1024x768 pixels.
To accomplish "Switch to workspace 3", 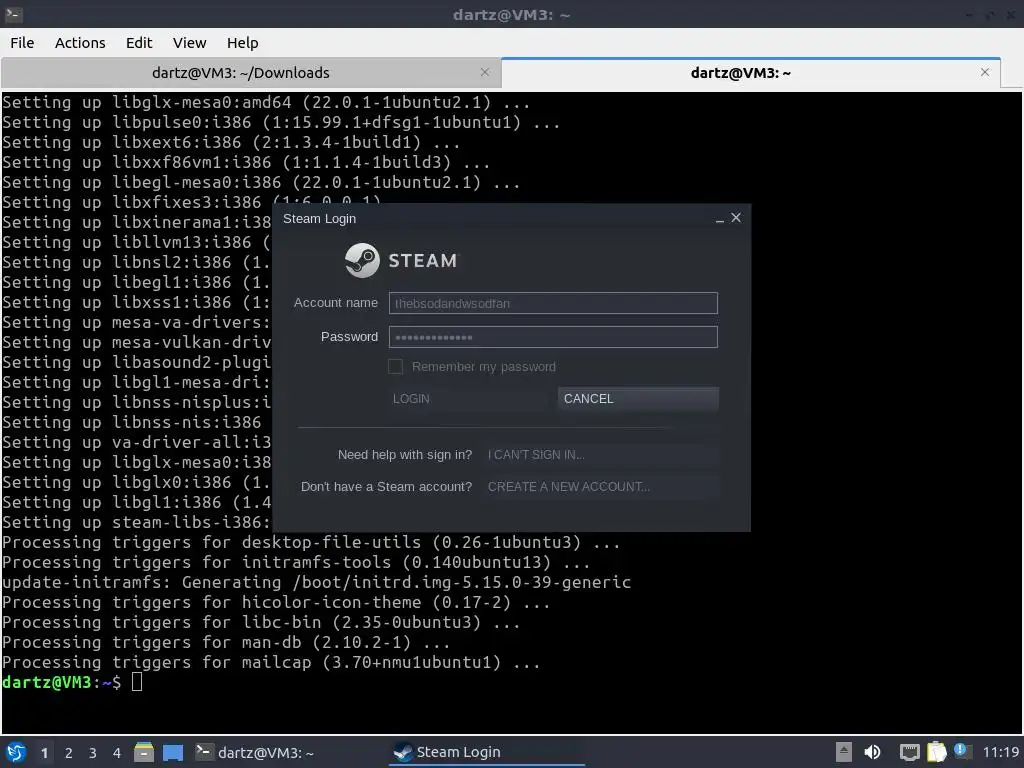I will coord(93,753).
